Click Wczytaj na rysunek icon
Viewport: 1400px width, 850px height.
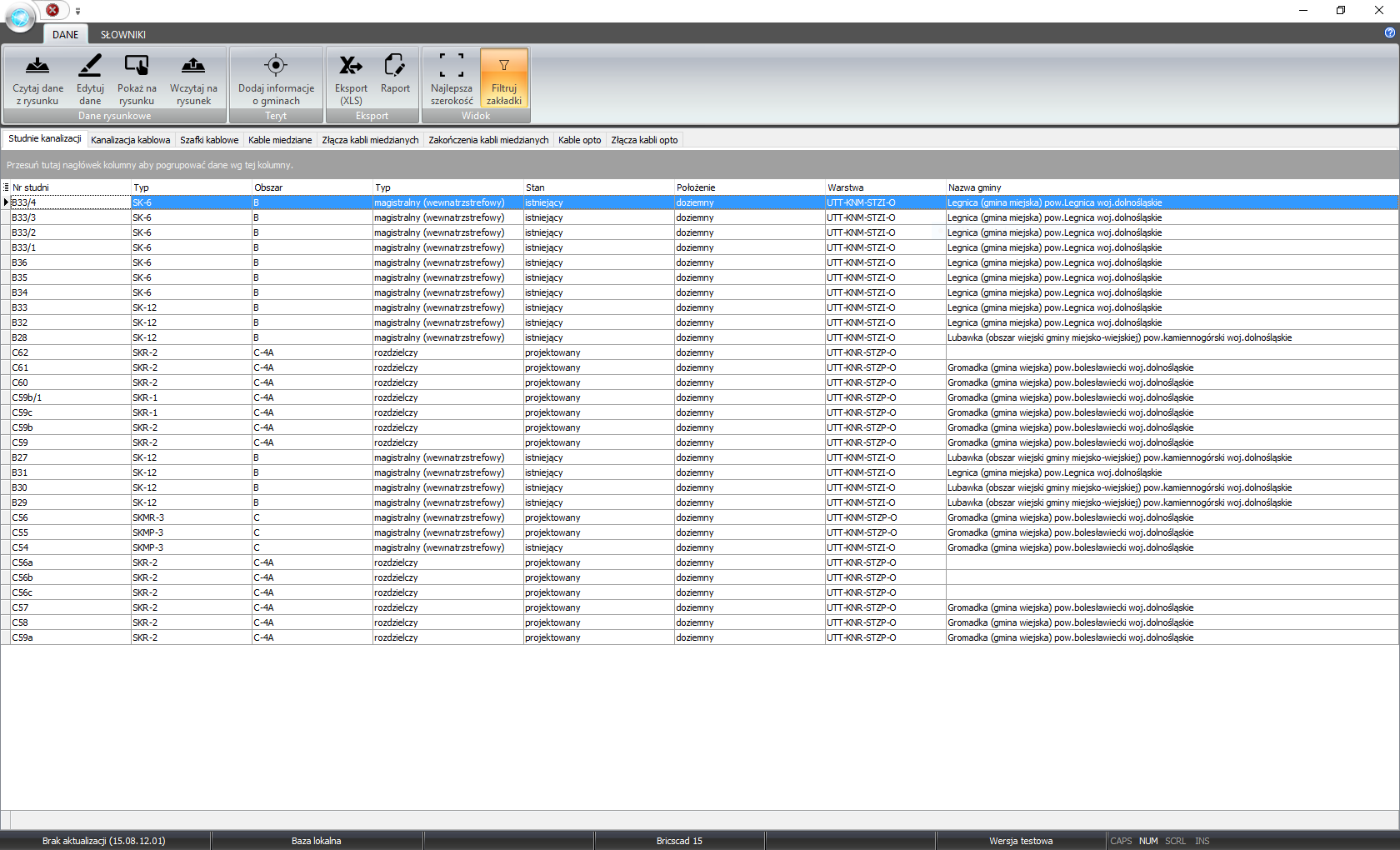point(193,78)
